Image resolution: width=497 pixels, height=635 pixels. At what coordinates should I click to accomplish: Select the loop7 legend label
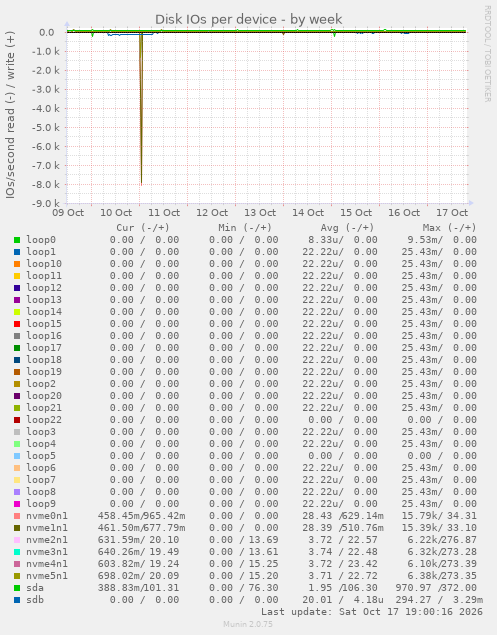coord(41,480)
